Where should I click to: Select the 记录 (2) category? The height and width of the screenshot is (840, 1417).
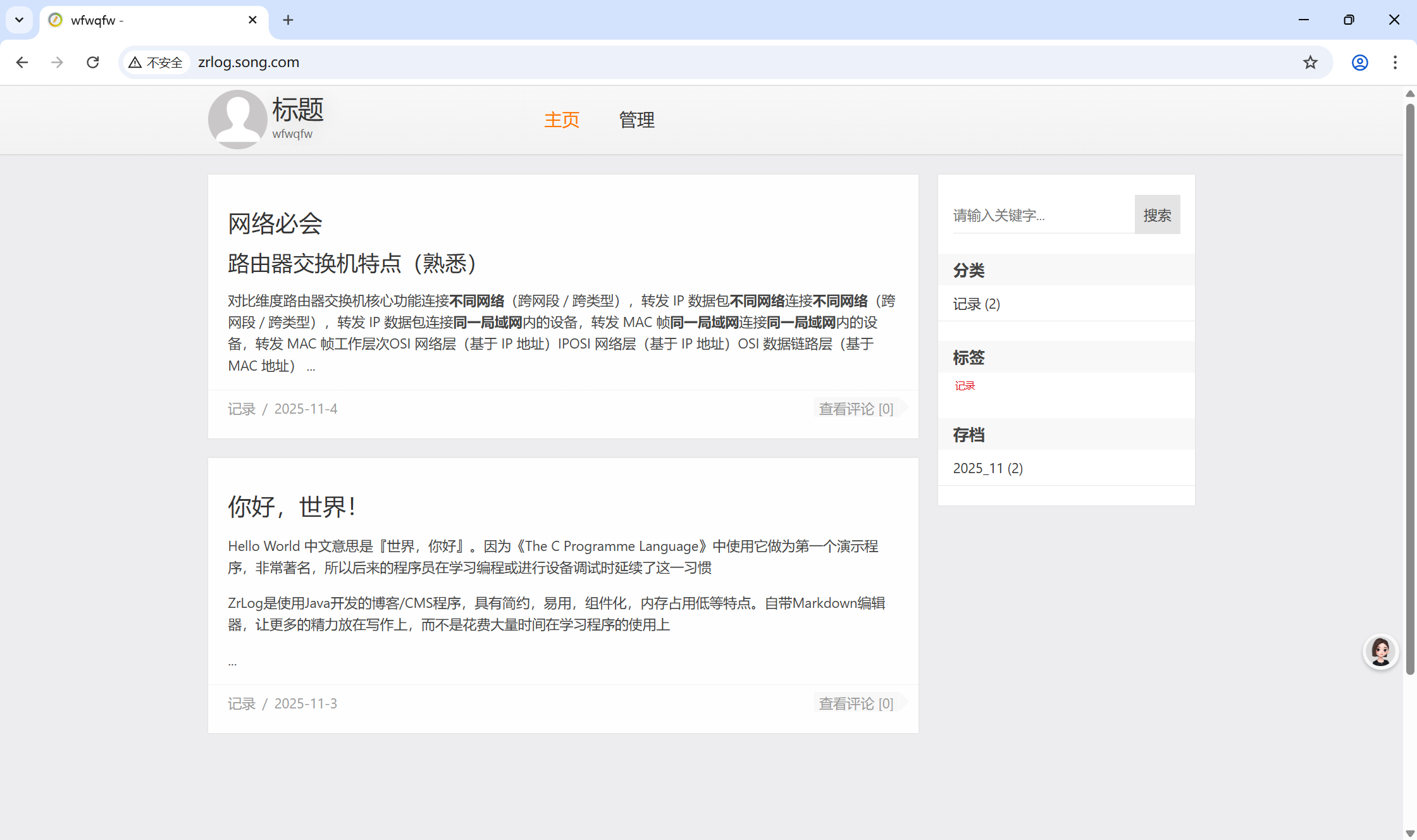click(976, 304)
